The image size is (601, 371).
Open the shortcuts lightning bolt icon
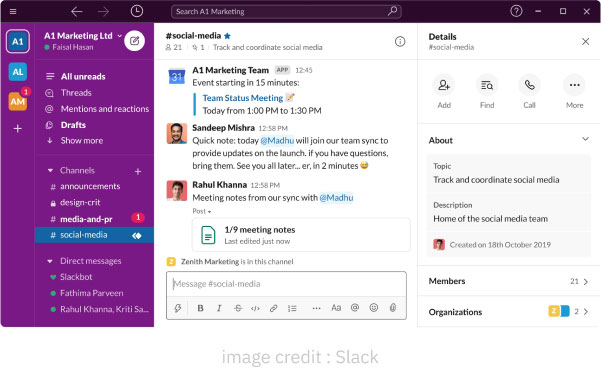(x=177, y=308)
